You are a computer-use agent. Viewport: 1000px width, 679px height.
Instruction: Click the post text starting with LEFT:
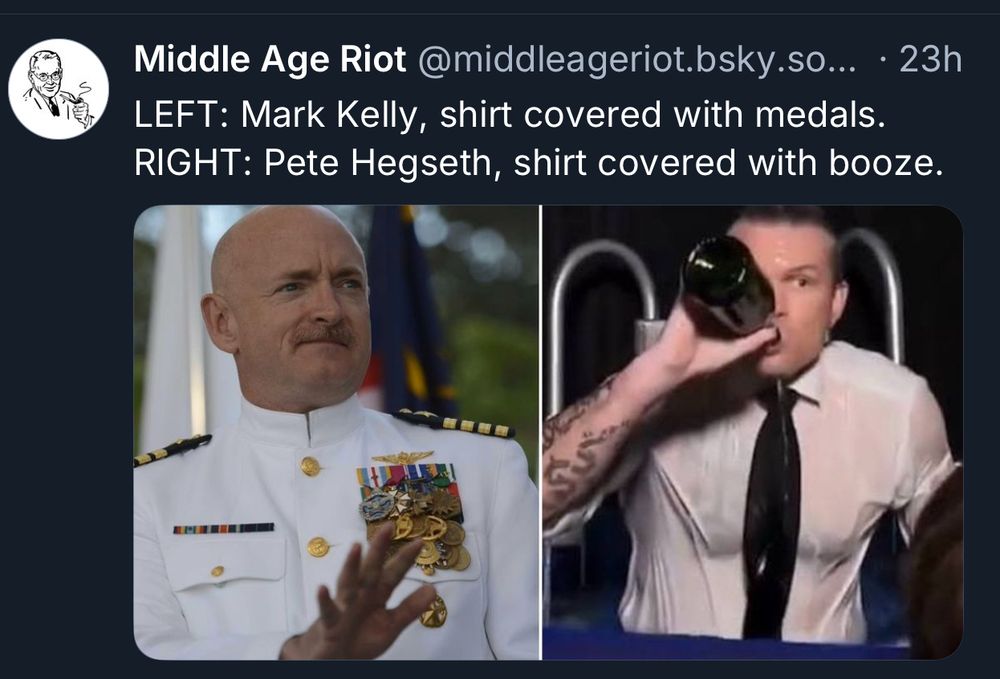510,115
